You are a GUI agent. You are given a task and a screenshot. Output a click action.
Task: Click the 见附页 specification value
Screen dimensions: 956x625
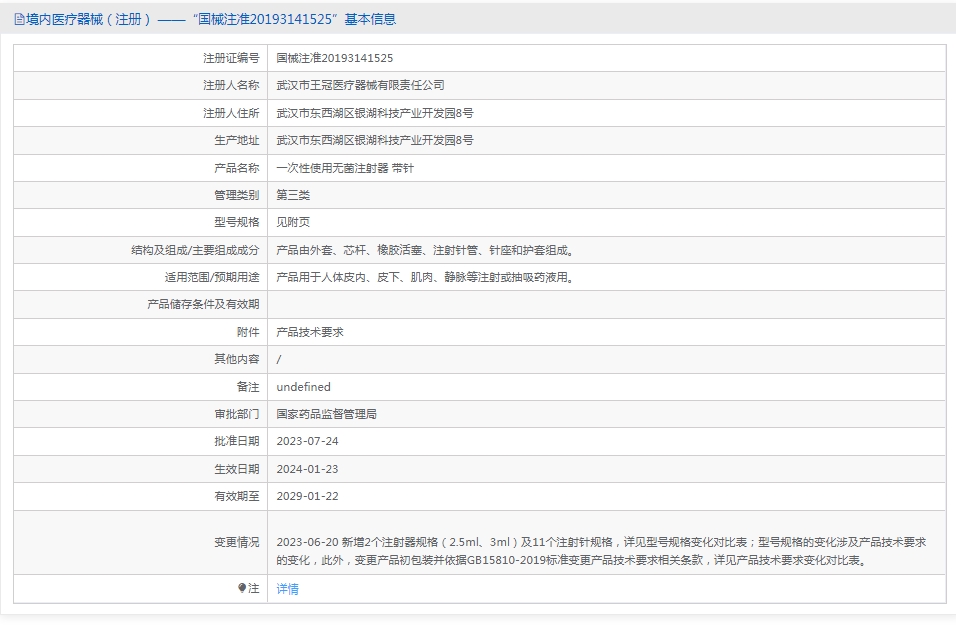point(293,222)
